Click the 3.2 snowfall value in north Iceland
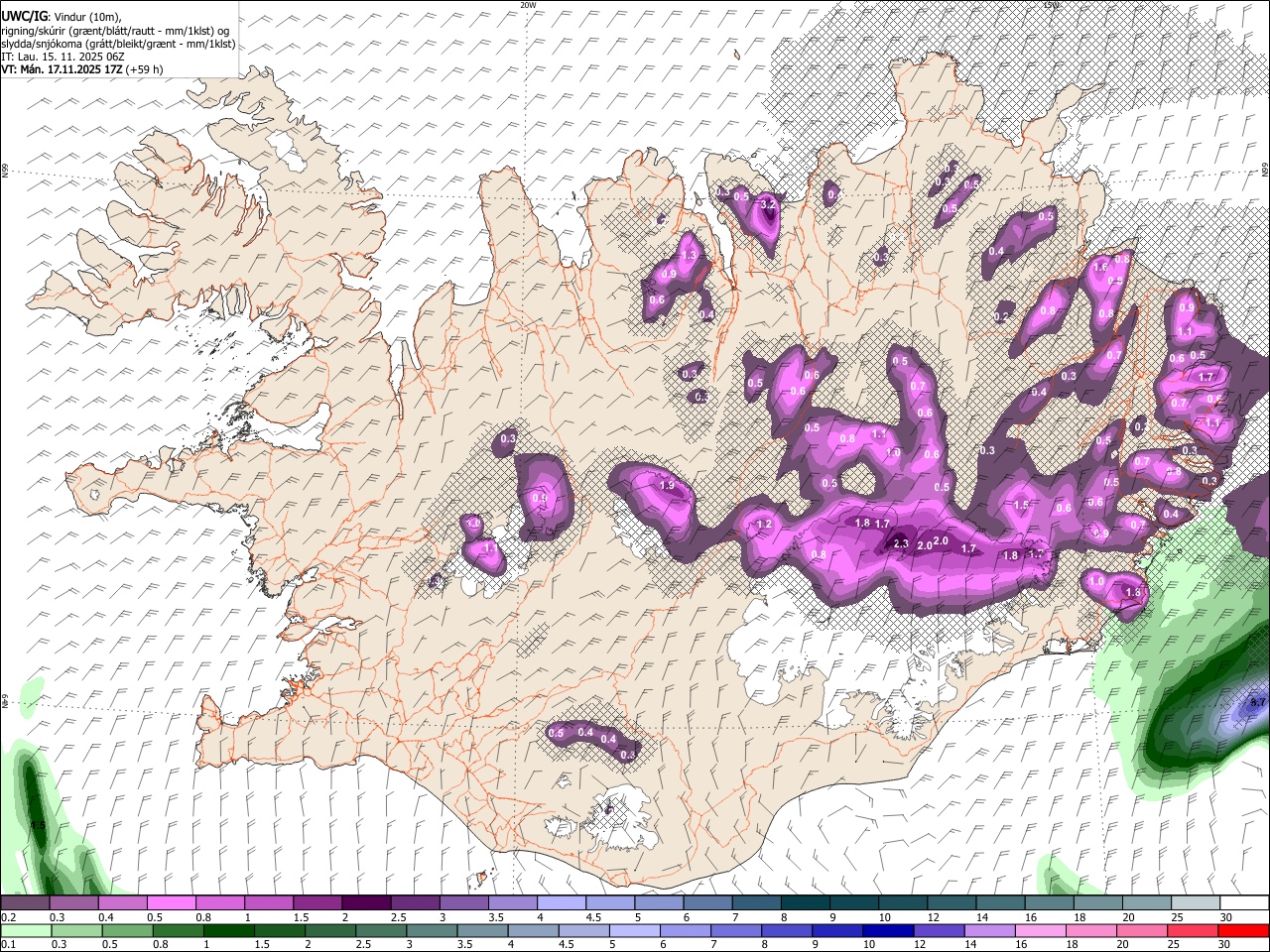The width and height of the screenshot is (1270, 952). [767, 204]
